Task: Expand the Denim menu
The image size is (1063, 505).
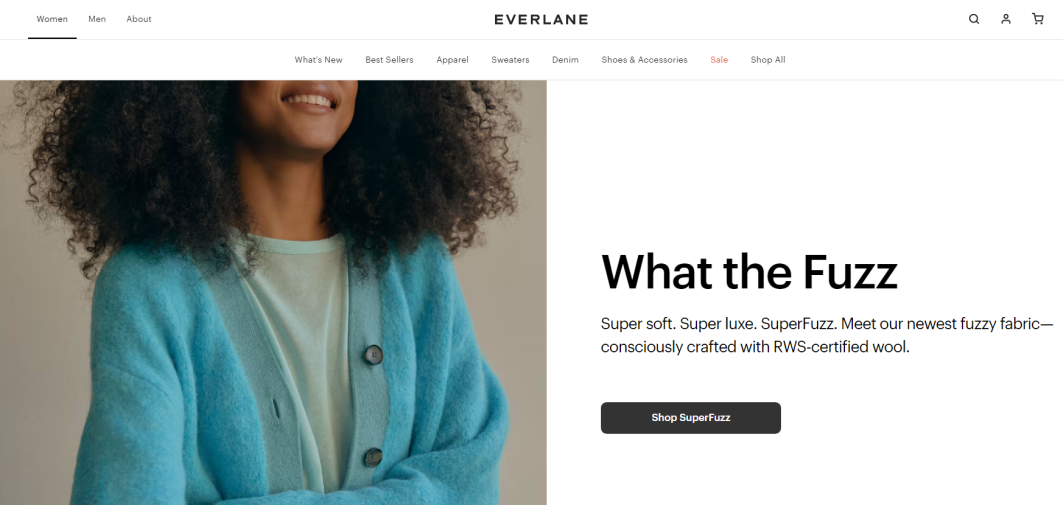Action: coord(565,60)
